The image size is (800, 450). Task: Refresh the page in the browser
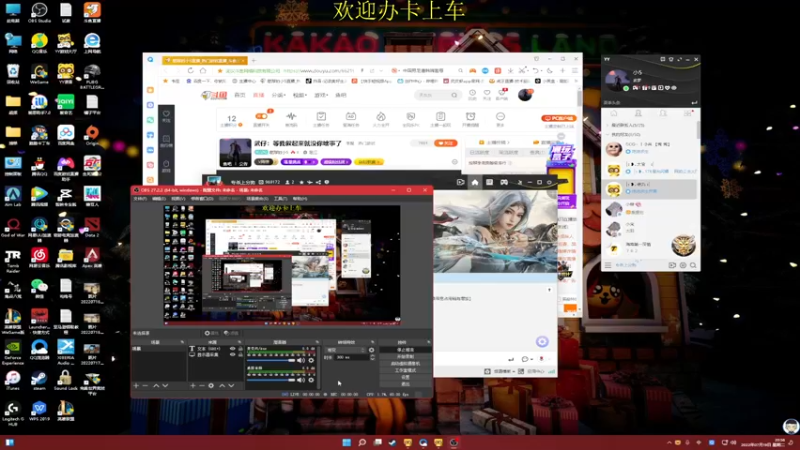(190, 71)
